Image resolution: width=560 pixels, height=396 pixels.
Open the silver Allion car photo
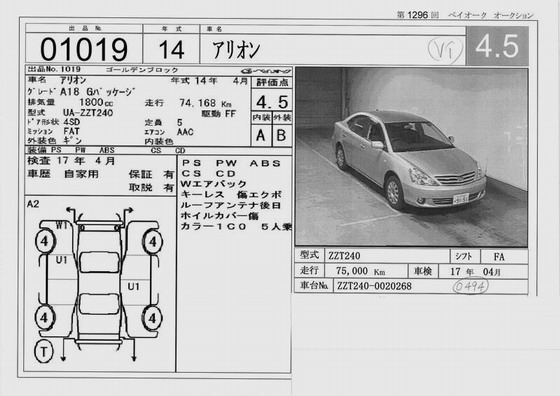(411, 157)
